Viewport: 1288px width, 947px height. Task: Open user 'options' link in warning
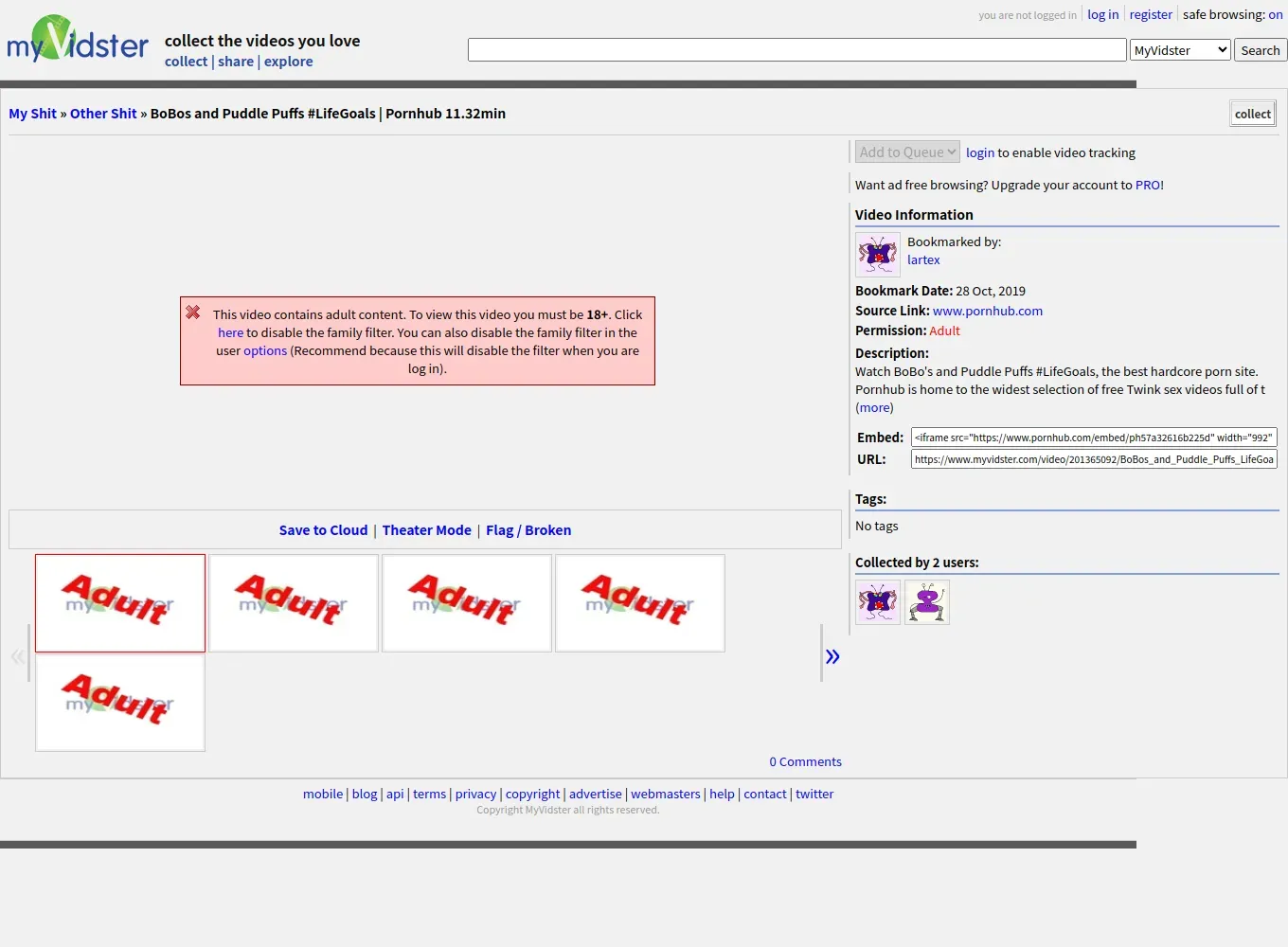click(265, 351)
